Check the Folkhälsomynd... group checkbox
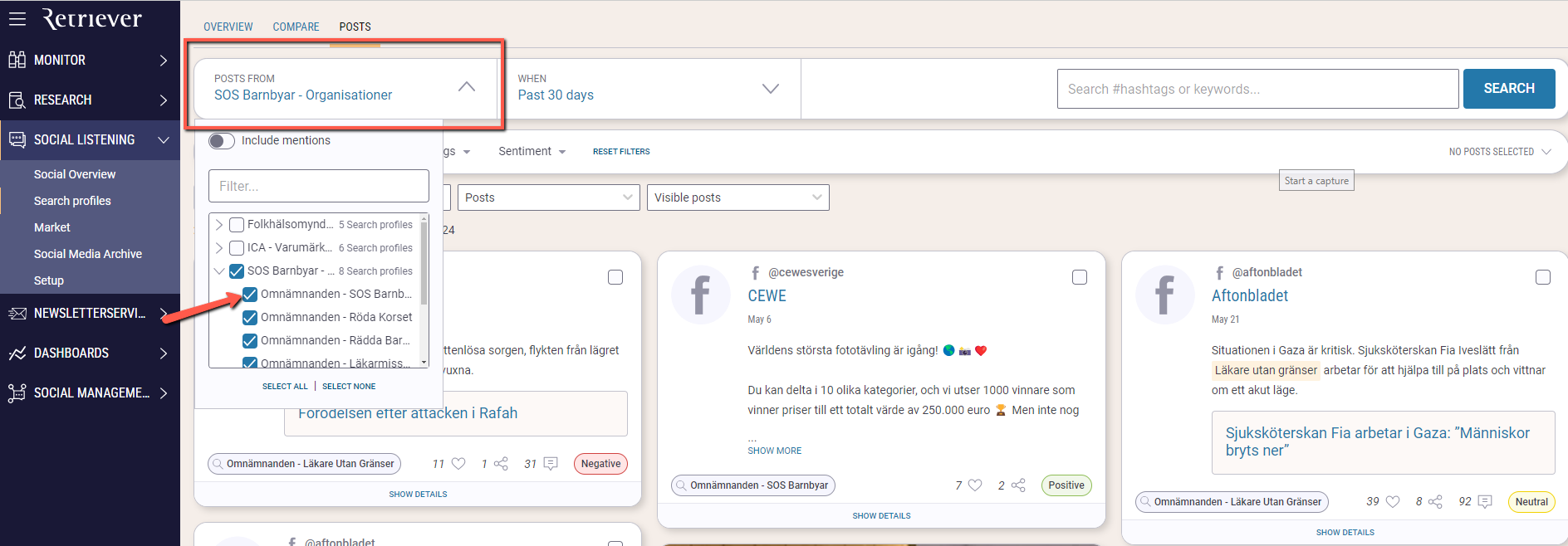Image resolution: width=1568 pixels, height=546 pixels. pyautogui.click(x=237, y=225)
